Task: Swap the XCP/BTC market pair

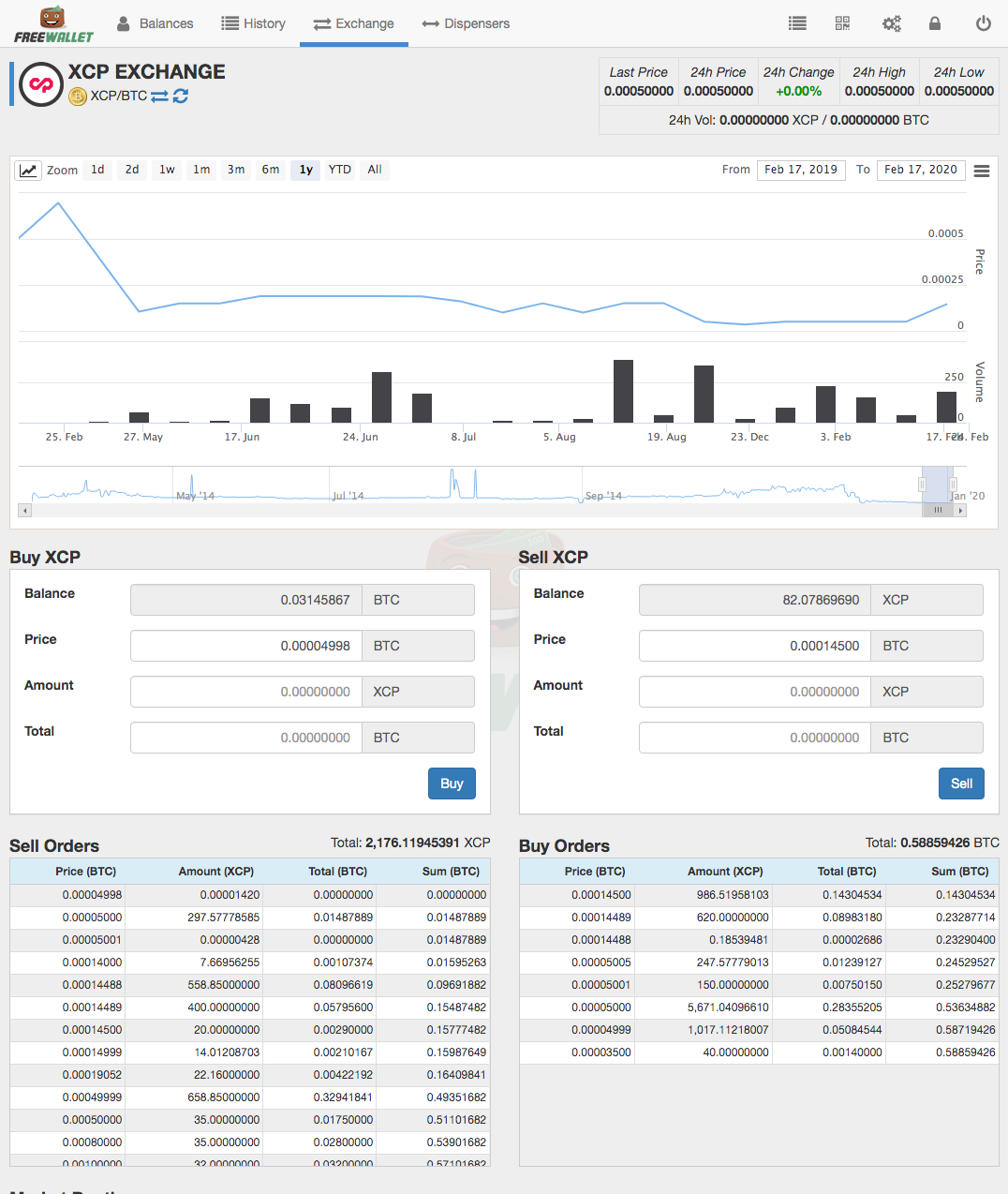Action: (159, 96)
